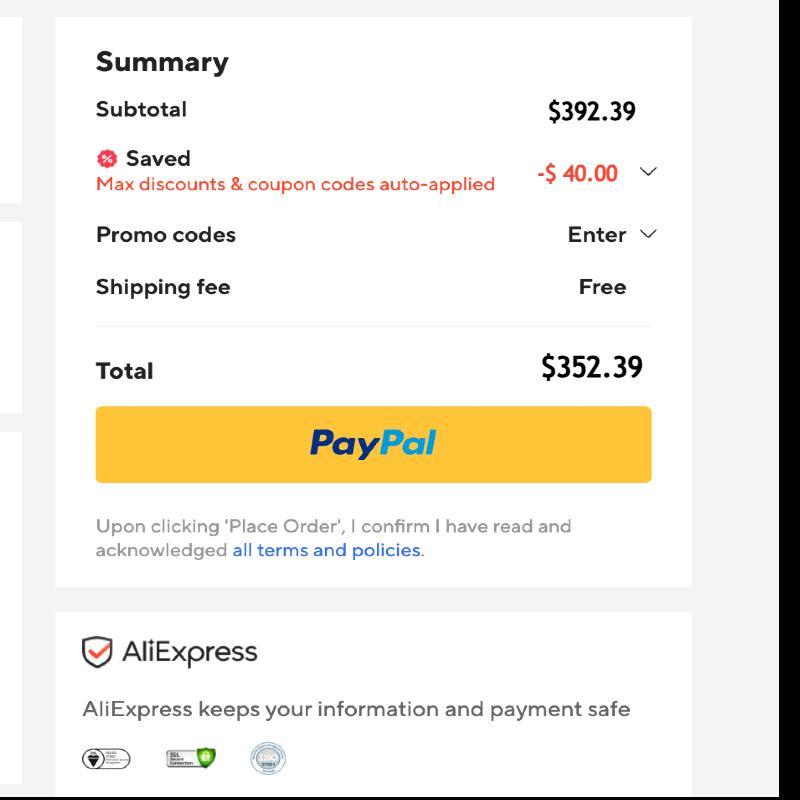Open the all terms and policies link
This screenshot has width=800, height=800.
tap(327, 550)
